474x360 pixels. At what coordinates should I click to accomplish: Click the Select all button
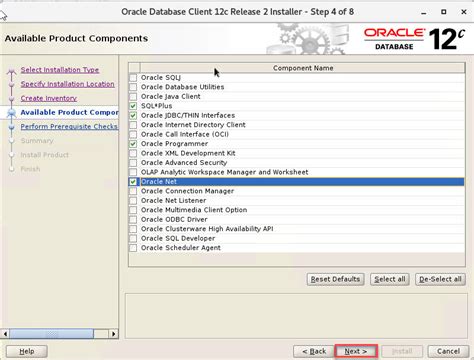coord(390,279)
